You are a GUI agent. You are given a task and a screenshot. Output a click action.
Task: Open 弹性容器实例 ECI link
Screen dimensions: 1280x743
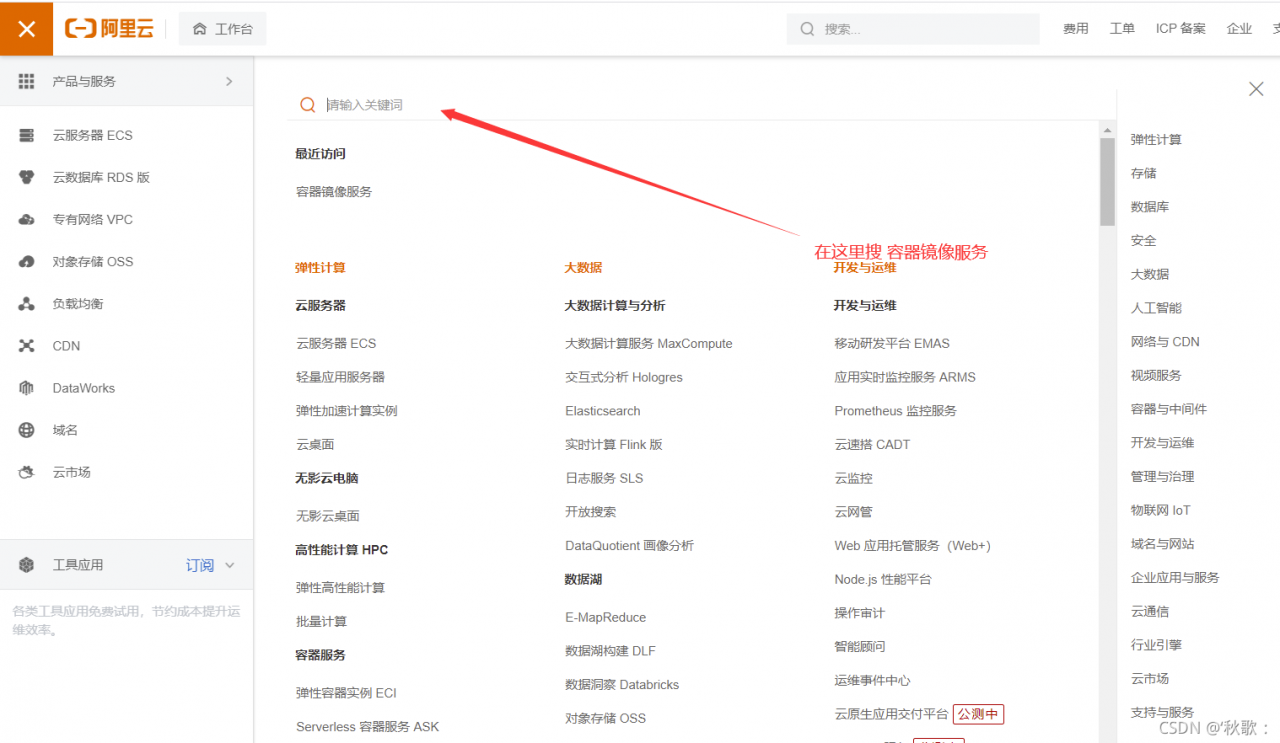[346, 693]
